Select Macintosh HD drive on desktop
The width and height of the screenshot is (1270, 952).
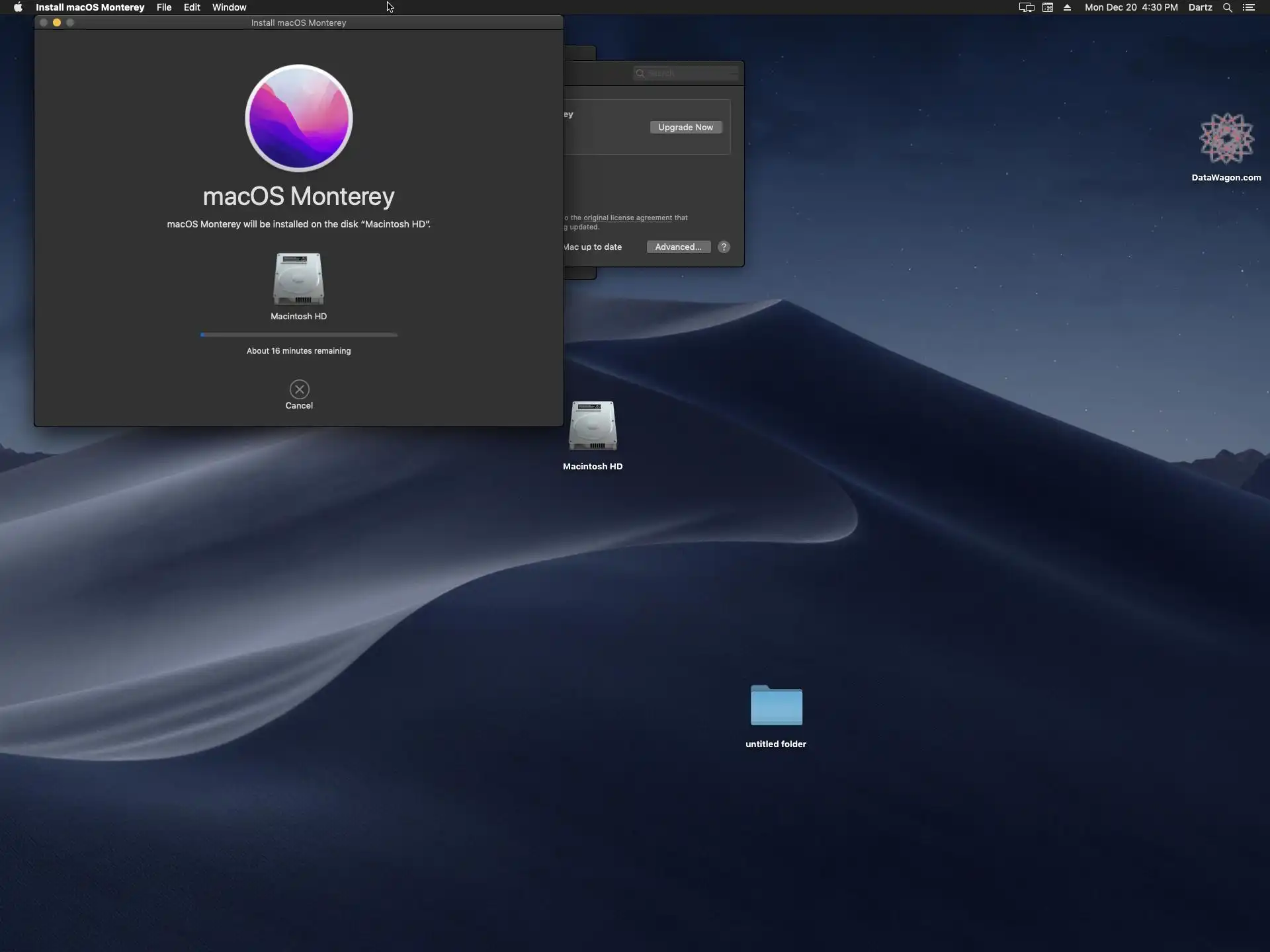pos(593,427)
